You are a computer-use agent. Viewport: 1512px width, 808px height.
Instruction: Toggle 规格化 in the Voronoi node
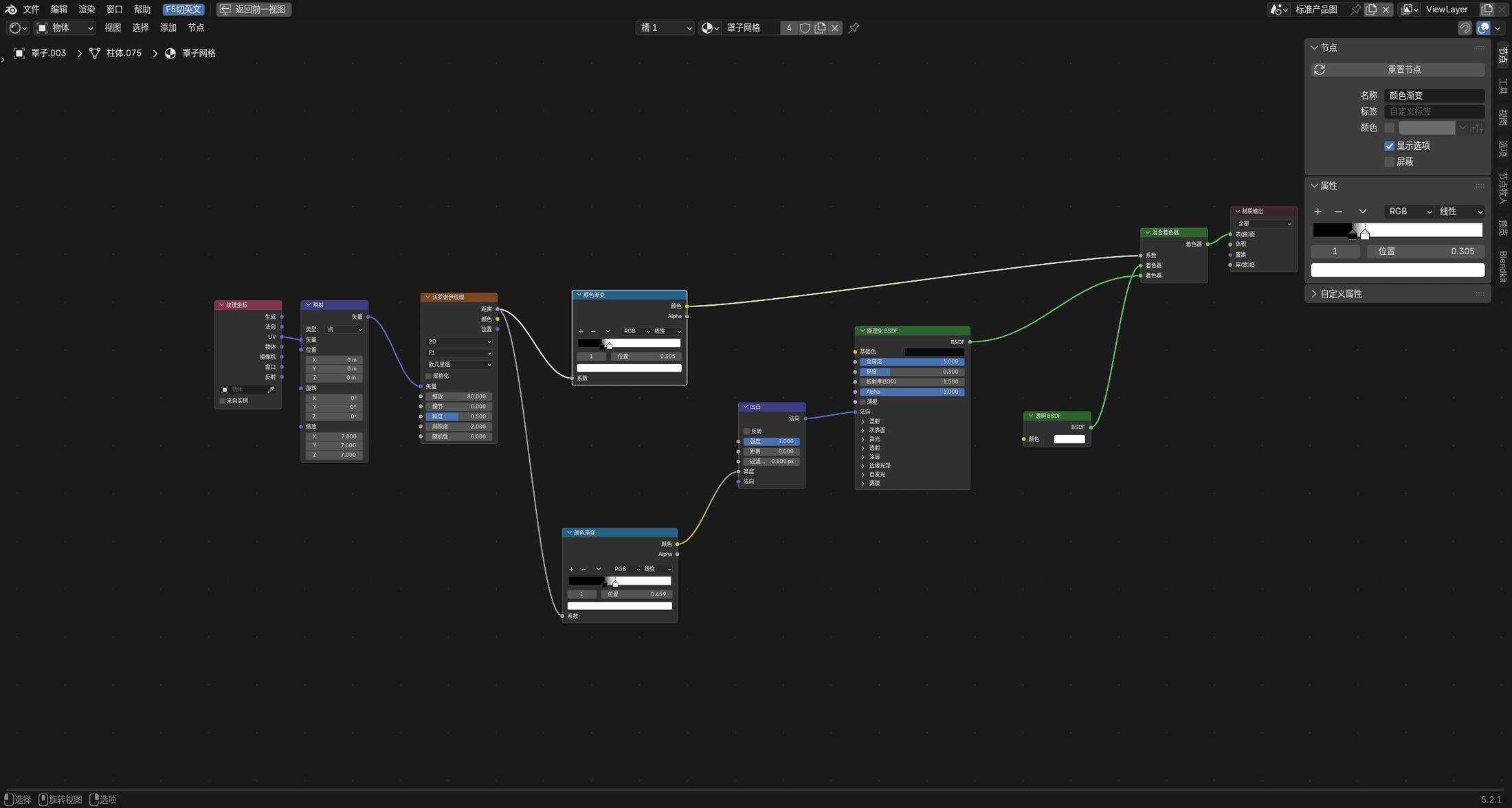[429, 376]
